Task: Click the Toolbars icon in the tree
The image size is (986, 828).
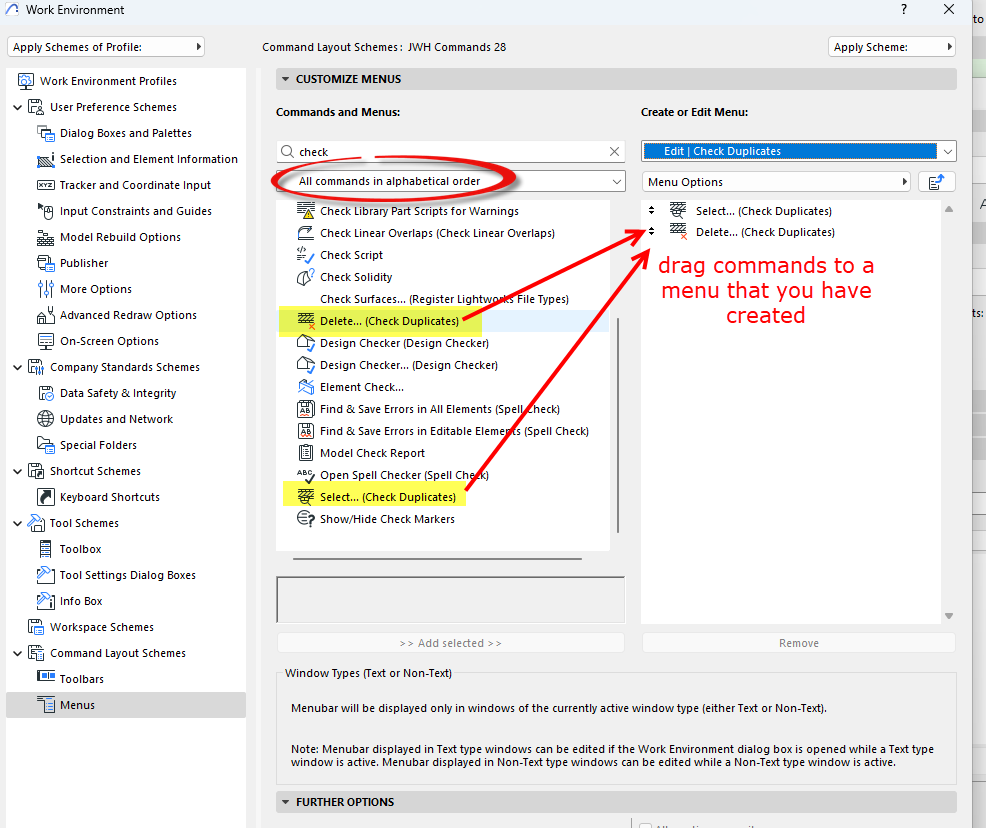Action: (46, 676)
